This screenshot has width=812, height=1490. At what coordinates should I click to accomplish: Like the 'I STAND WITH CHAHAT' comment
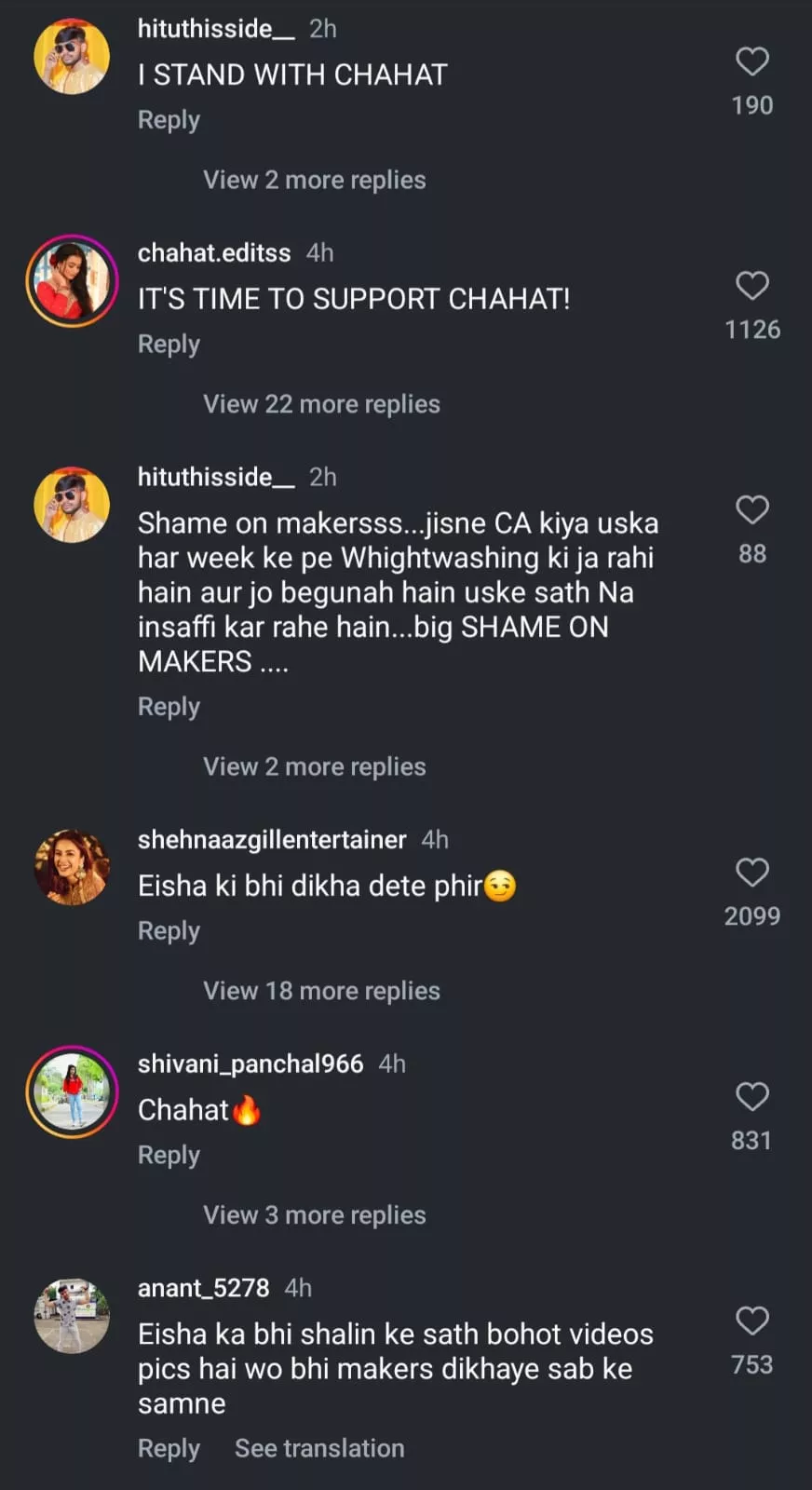pos(751,62)
